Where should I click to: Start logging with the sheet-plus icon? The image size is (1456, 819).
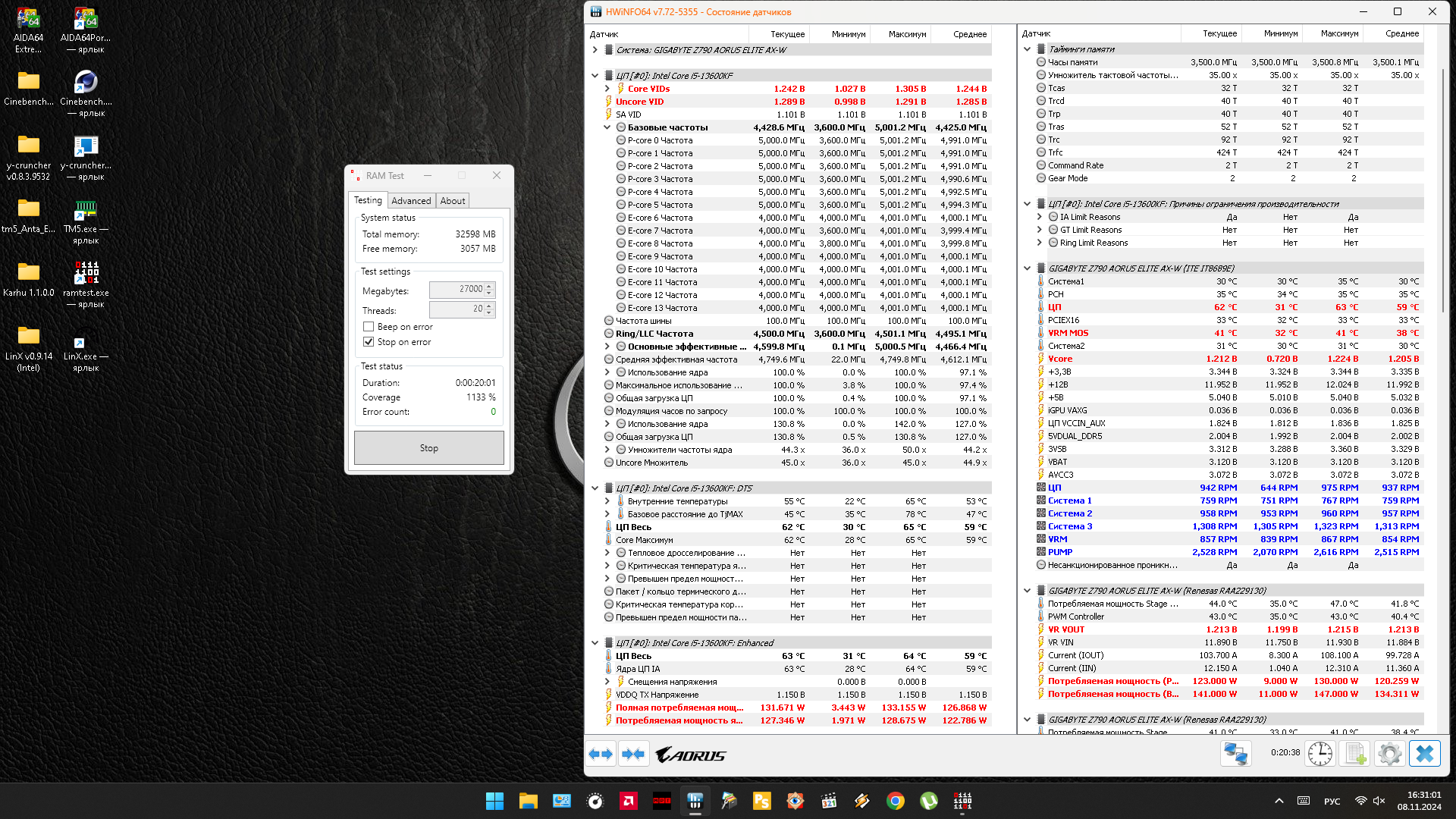pos(1354,754)
